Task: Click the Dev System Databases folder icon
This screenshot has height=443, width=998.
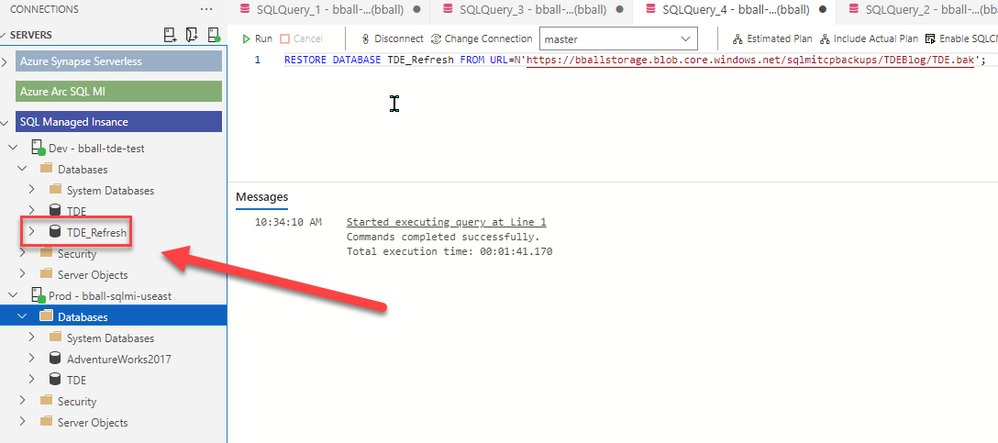Action: (55, 190)
